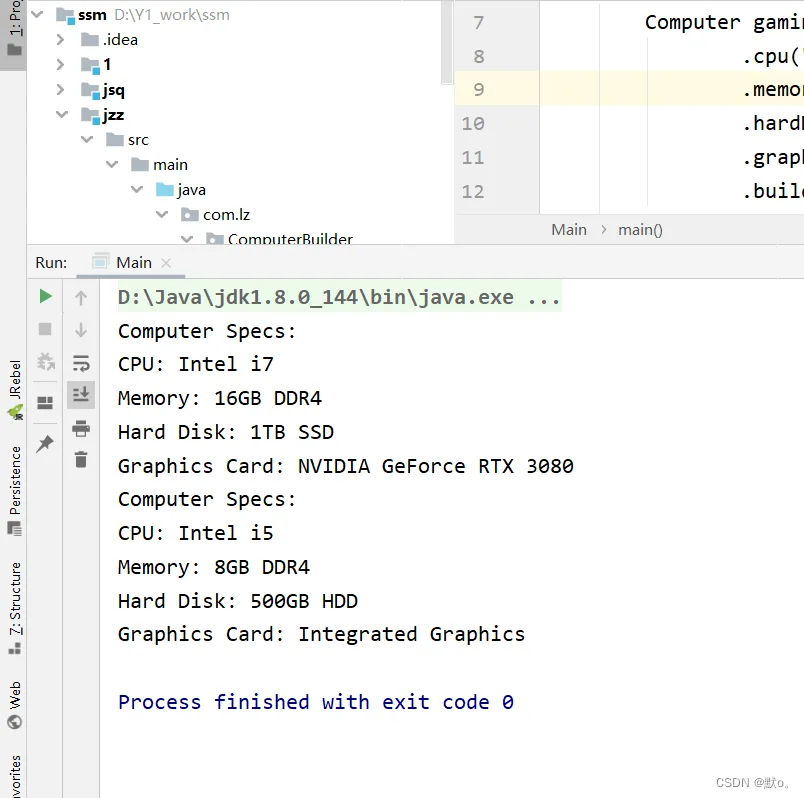Collapse the jzz module node
The height and width of the screenshot is (798, 804).
(62, 114)
